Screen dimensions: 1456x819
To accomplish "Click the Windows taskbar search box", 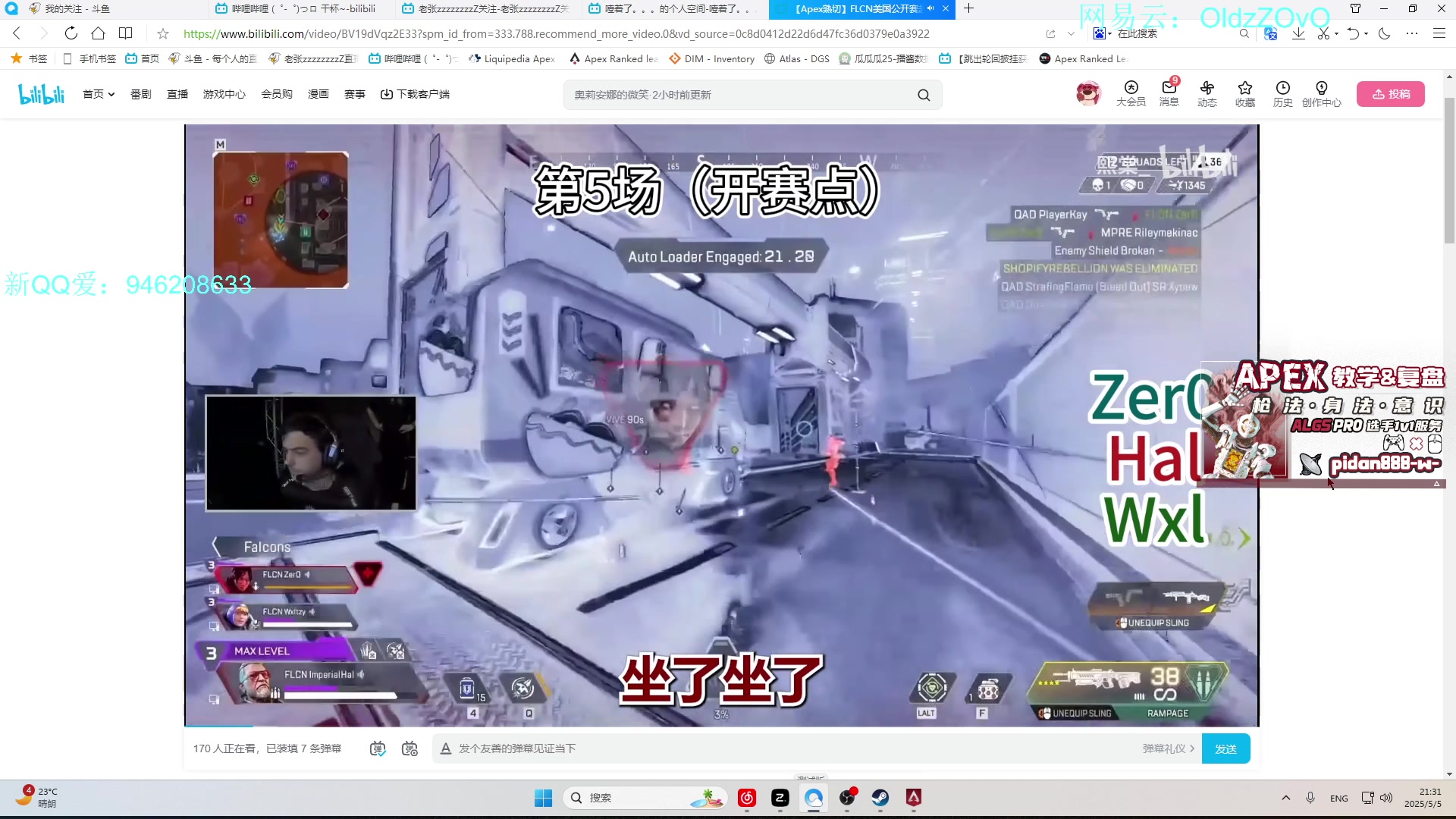I will pyautogui.click(x=645, y=798).
